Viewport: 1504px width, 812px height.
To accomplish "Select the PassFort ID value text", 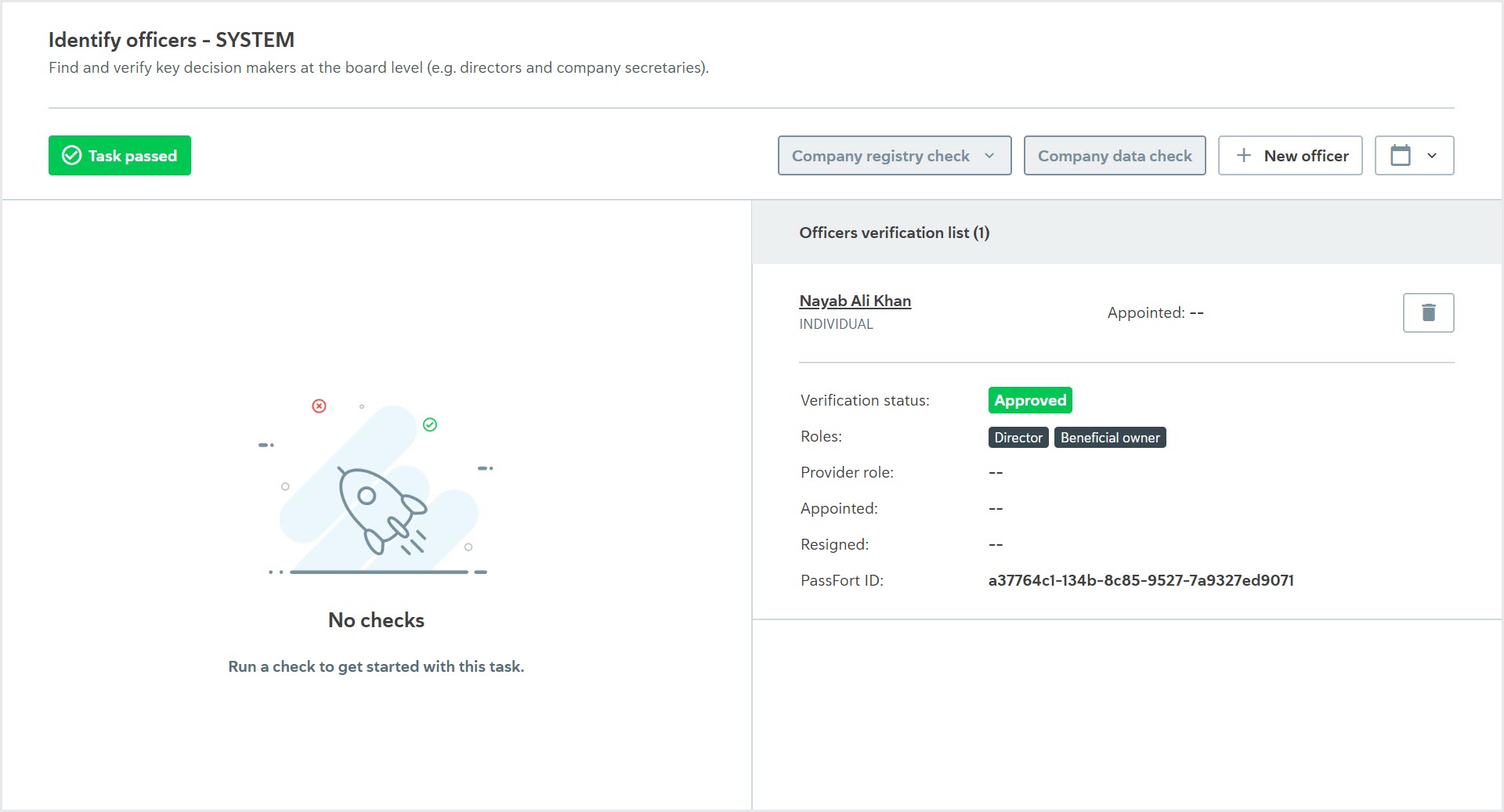I will point(1141,580).
